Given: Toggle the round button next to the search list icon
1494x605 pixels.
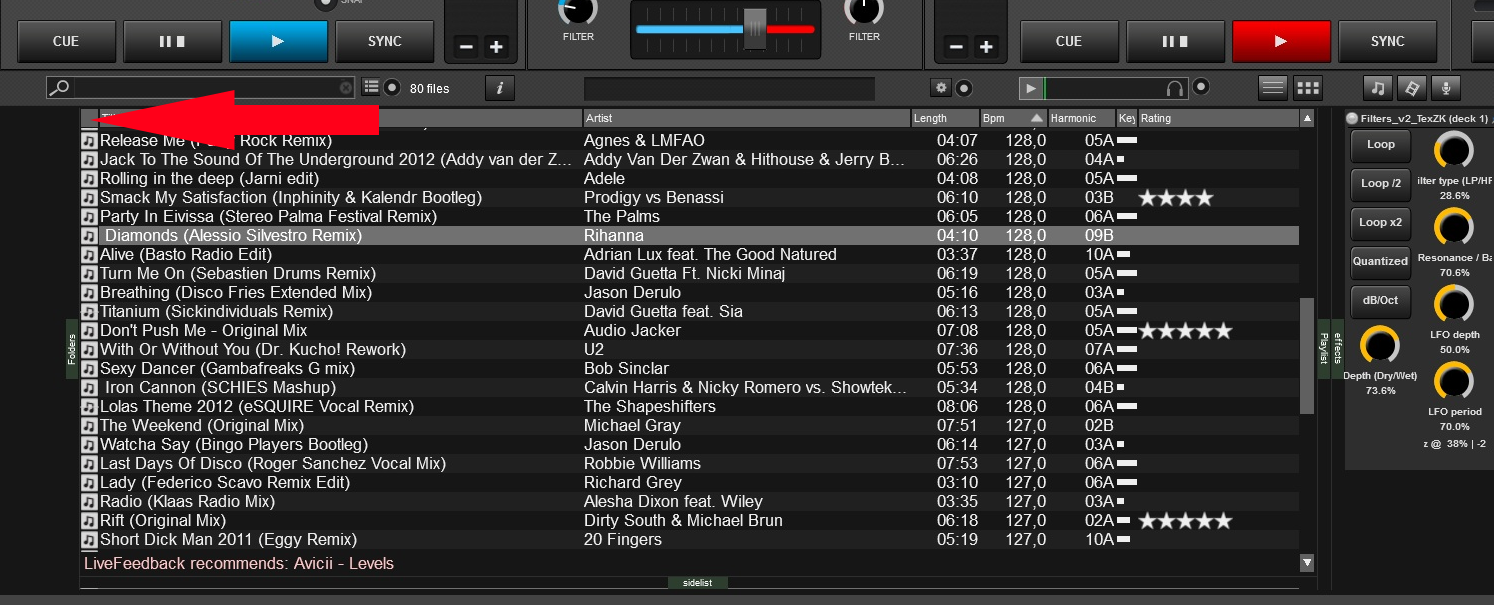Looking at the screenshot, I should pyautogui.click(x=392, y=87).
